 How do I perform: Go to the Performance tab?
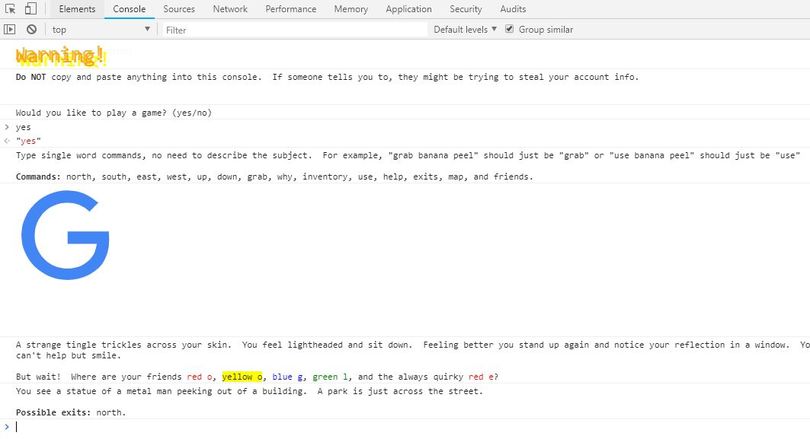290,9
